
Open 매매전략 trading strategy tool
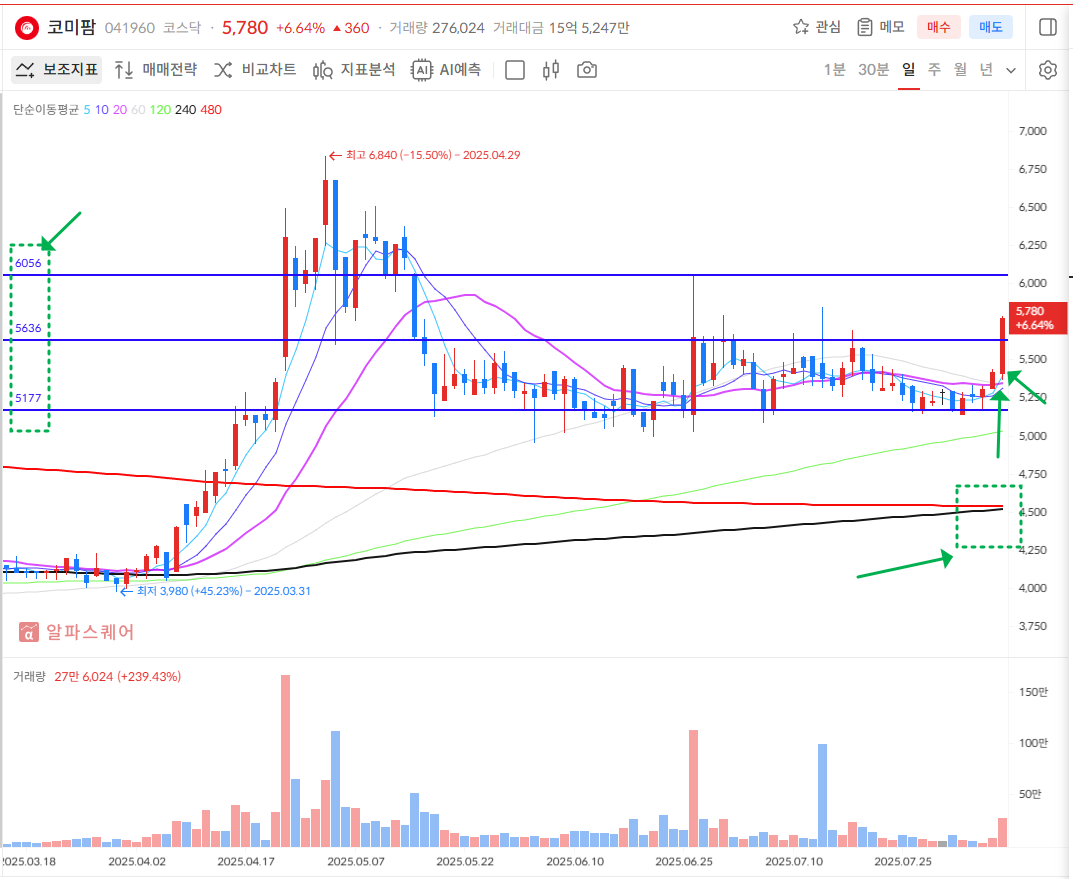(x=155, y=70)
